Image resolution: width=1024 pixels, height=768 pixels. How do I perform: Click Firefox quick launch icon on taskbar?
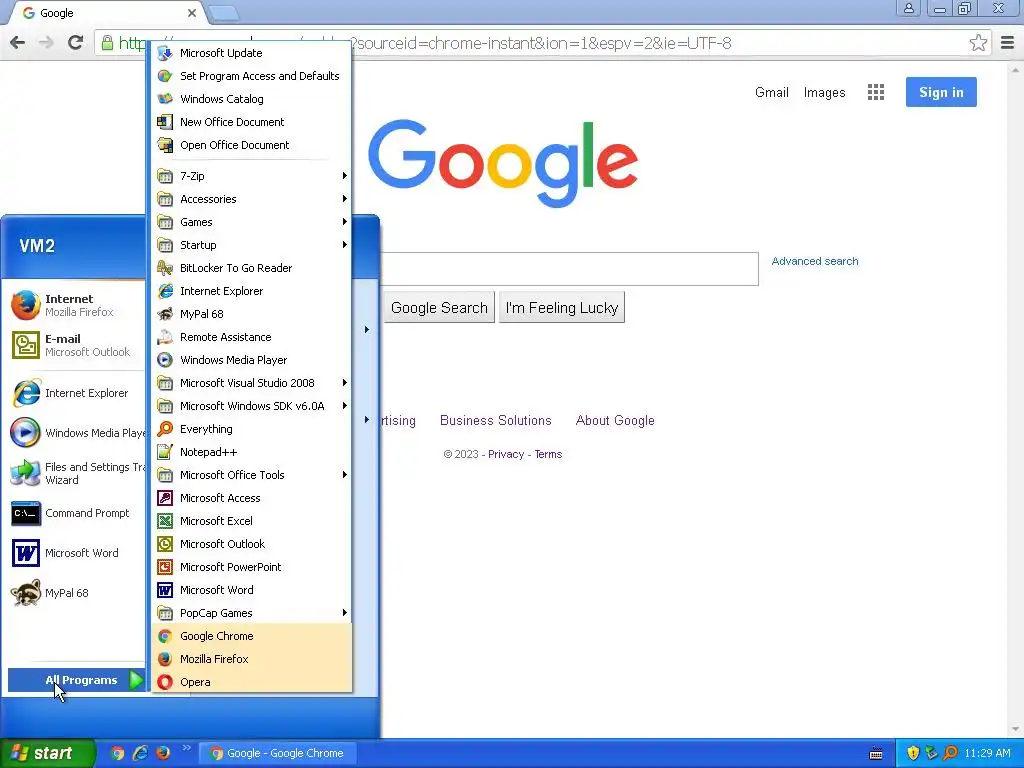coord(163,753)
